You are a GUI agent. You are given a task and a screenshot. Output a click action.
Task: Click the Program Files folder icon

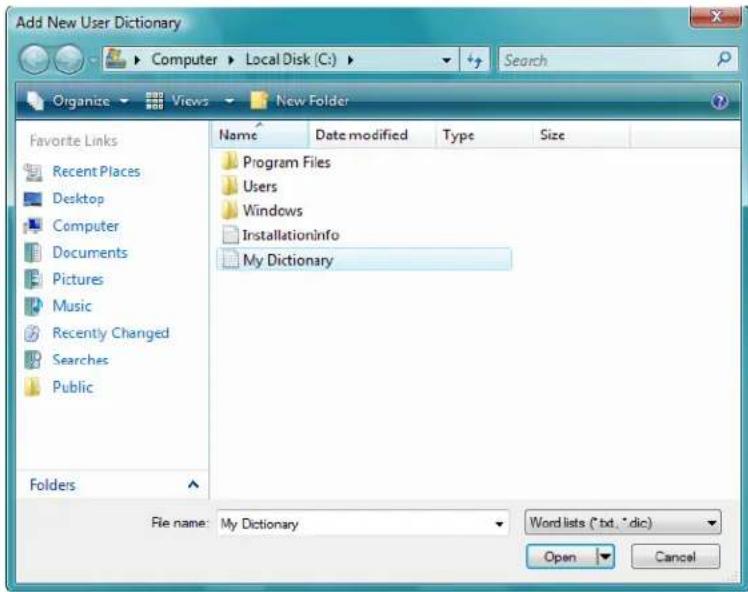[229, 162]
